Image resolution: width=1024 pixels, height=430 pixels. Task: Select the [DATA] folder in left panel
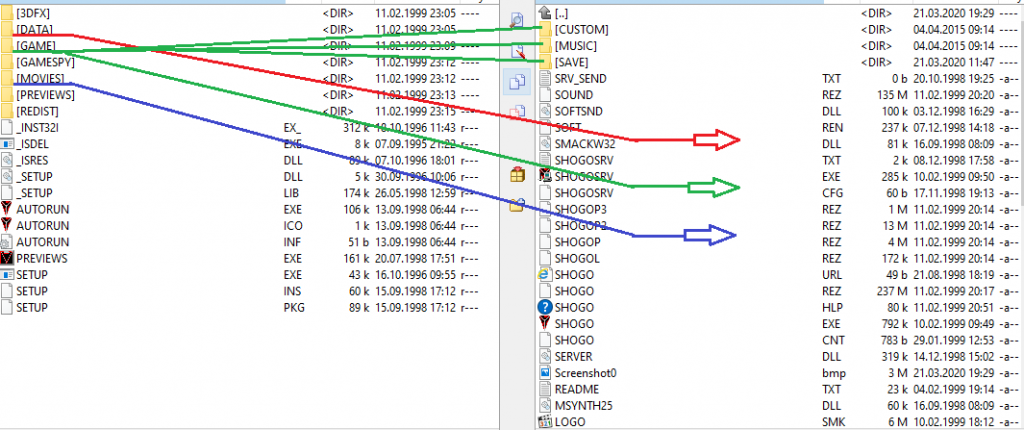click(242, 29)
